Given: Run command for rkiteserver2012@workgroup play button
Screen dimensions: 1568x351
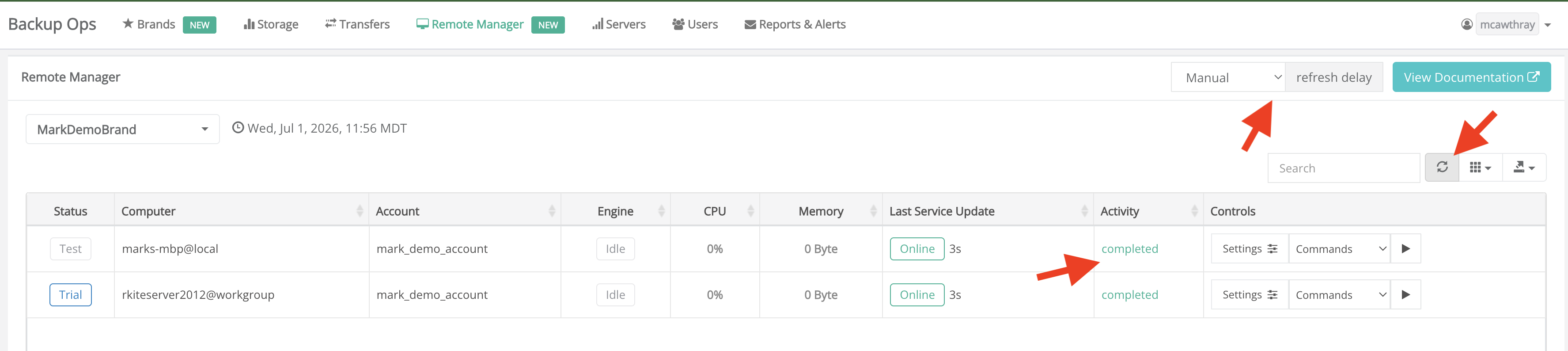Looking at the screenshot, I should [x=1405, y=295].
